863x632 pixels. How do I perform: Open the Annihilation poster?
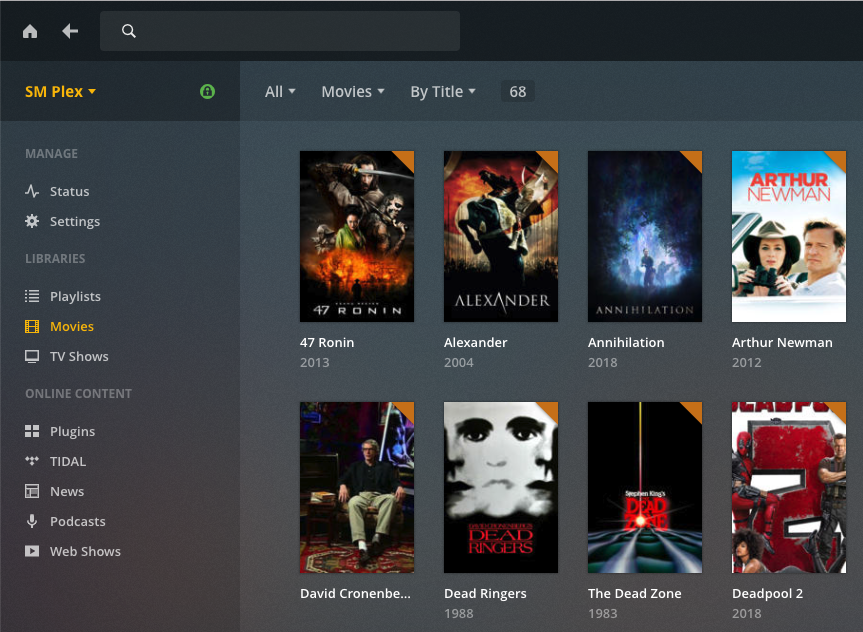pyautogui.click(x=645, y=236)
